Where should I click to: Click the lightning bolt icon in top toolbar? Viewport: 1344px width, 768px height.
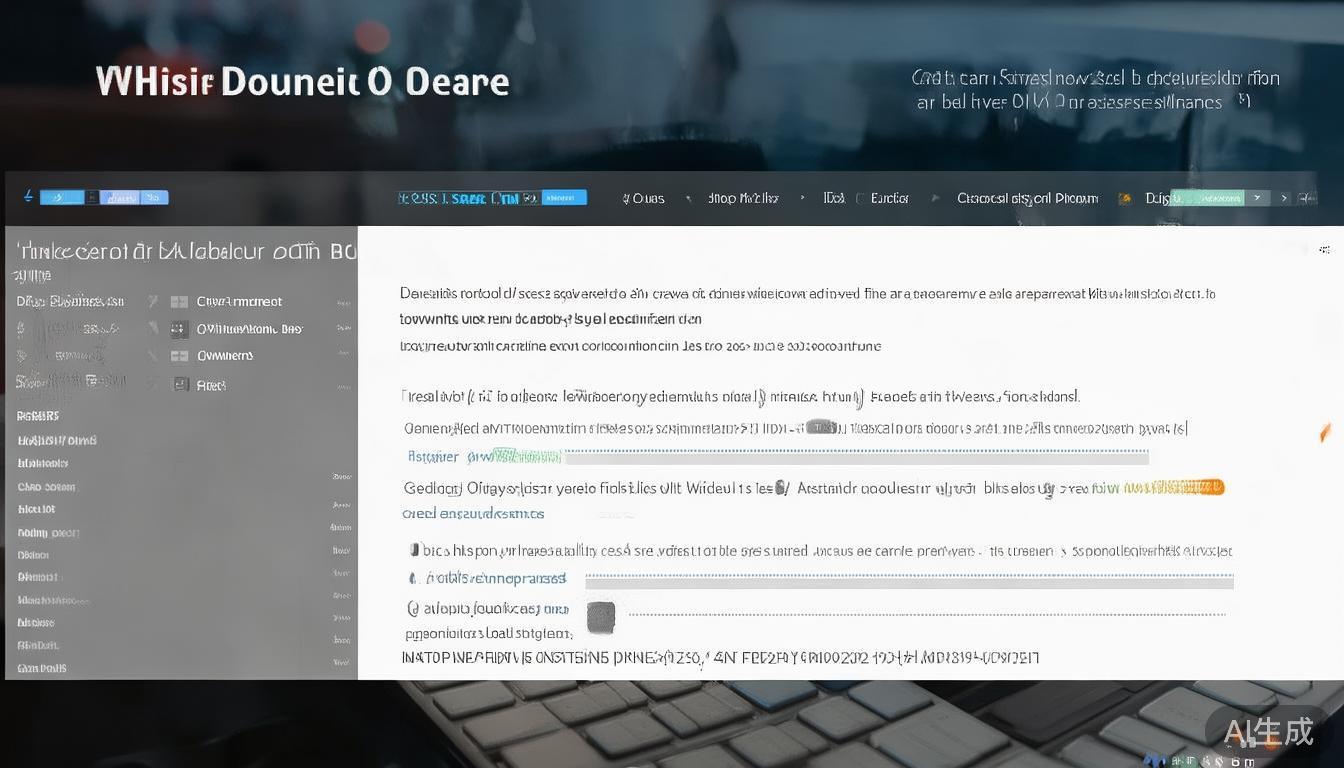point(28,196)
